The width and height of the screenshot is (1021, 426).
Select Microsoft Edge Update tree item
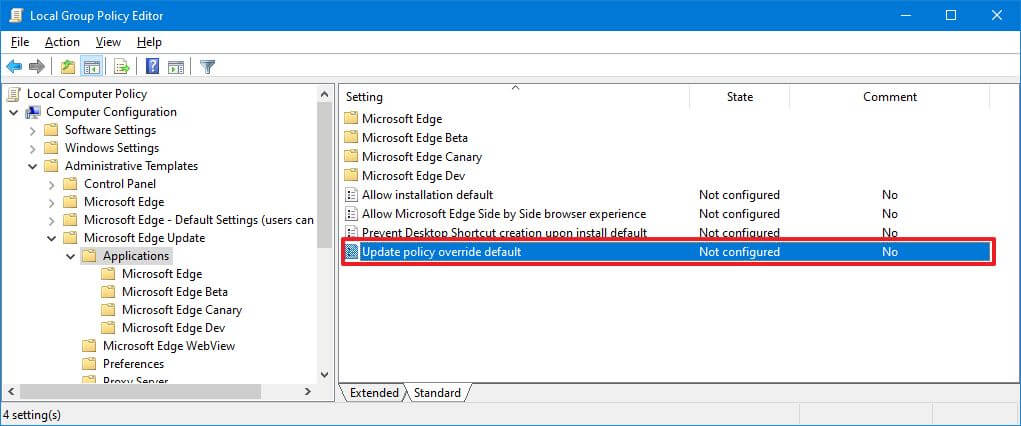tap(145, 238)
